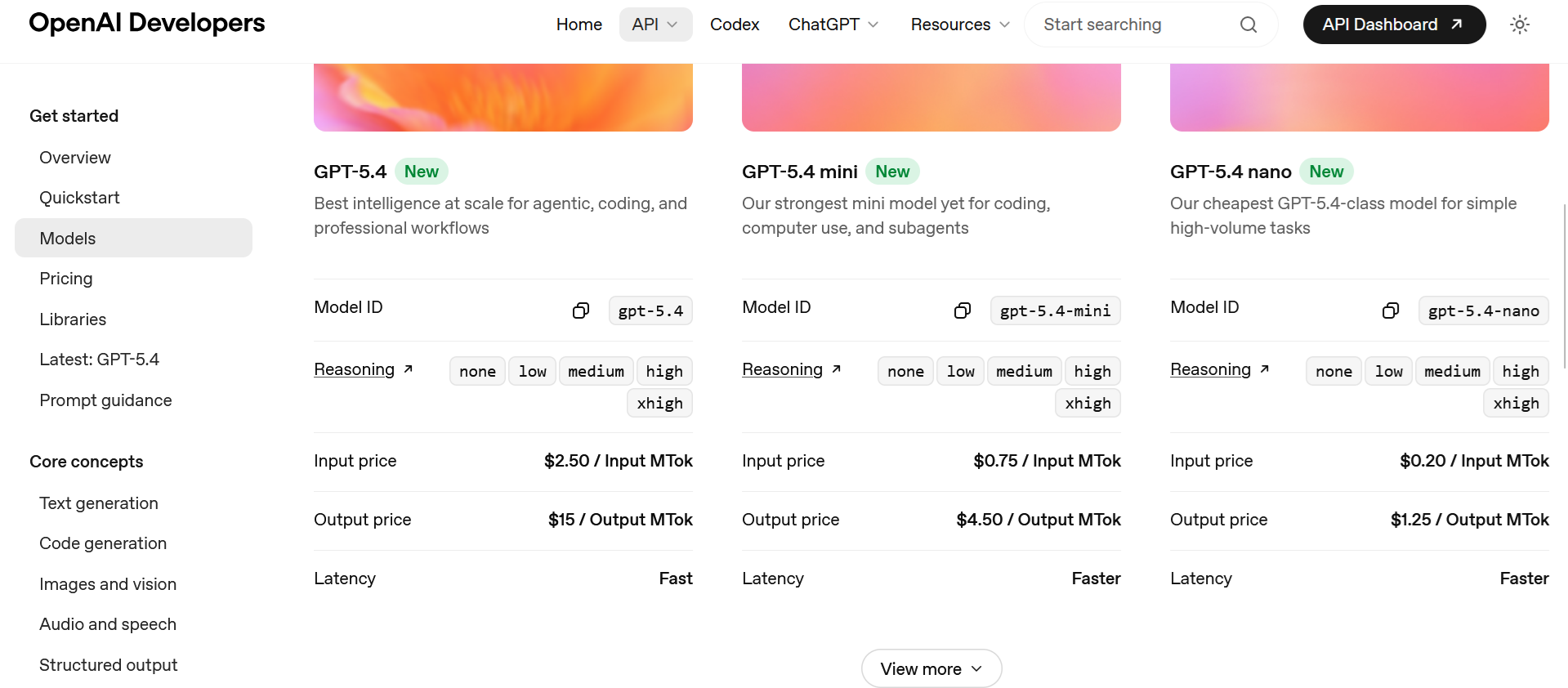
Task: Click the search magnifier icon
Action: 1249,25
